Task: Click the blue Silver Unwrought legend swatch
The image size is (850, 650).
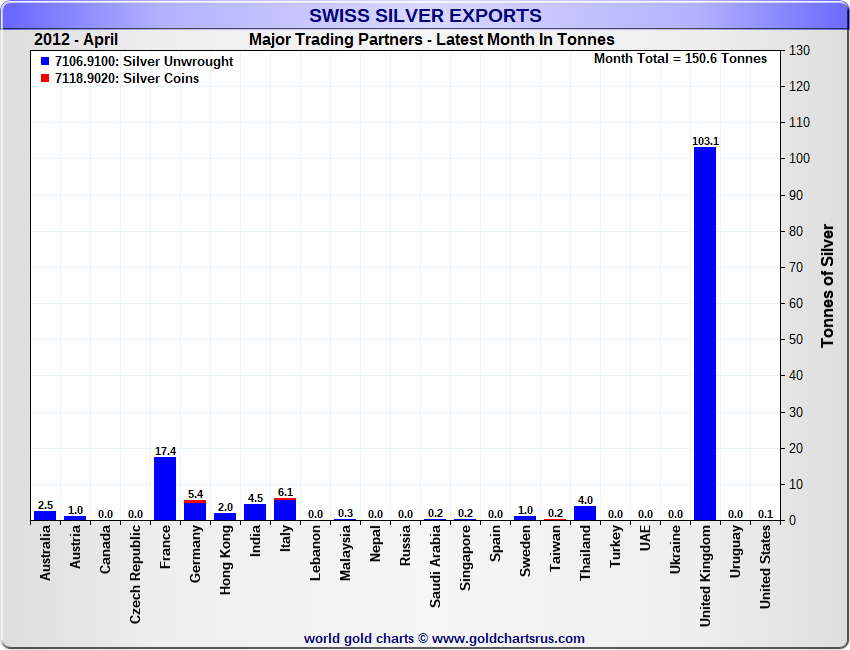Action: [45, 62]
